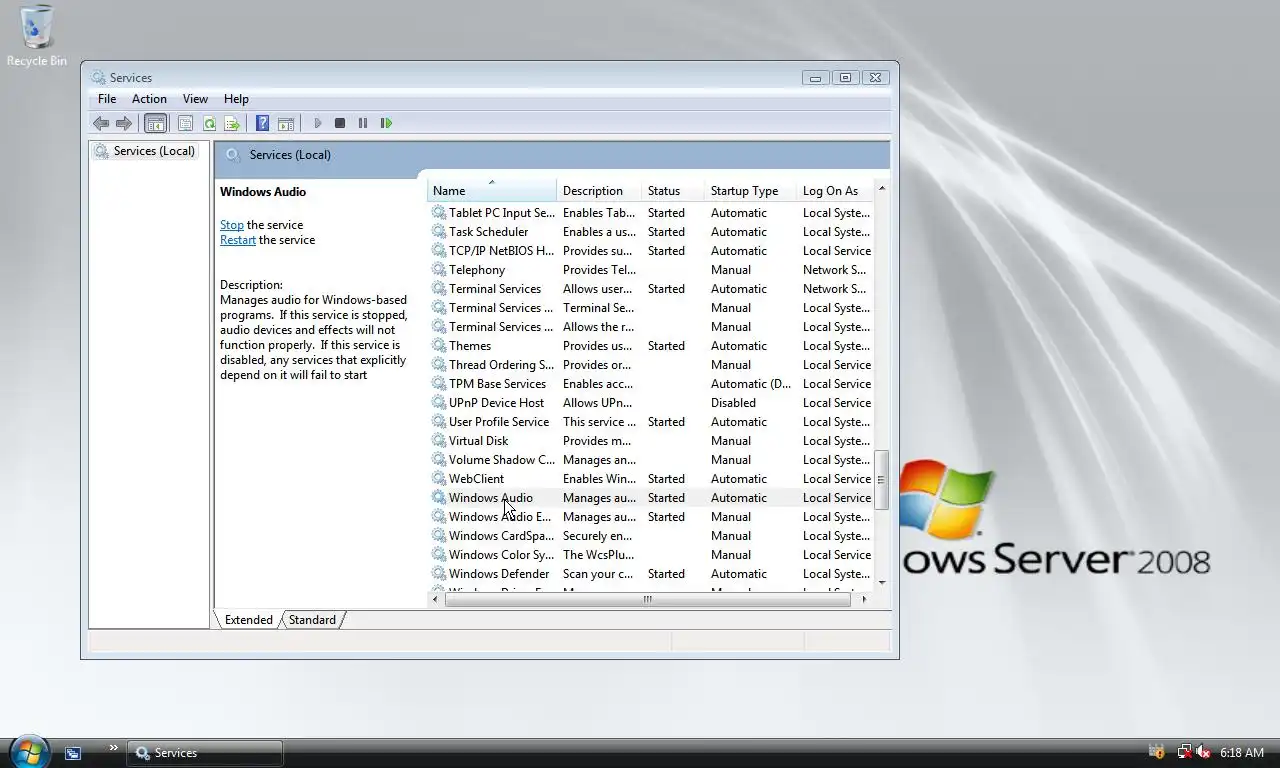Open Properties via the toolbar icon
The width and height of the screenshot is (1280, 768).
pos(185,123)
